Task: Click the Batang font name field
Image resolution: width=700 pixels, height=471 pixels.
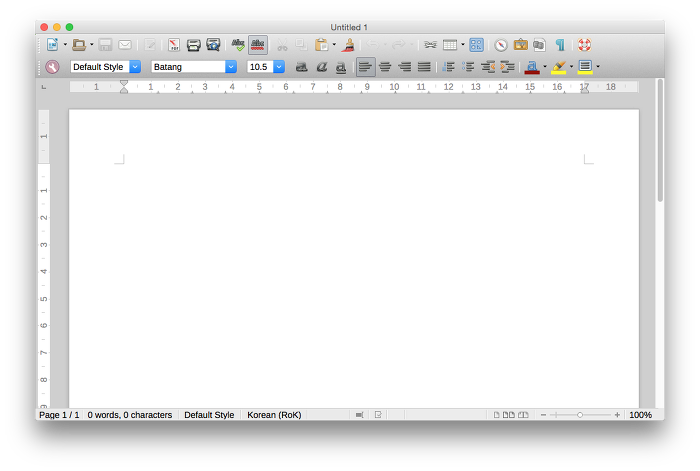Action: pos(188,67)
